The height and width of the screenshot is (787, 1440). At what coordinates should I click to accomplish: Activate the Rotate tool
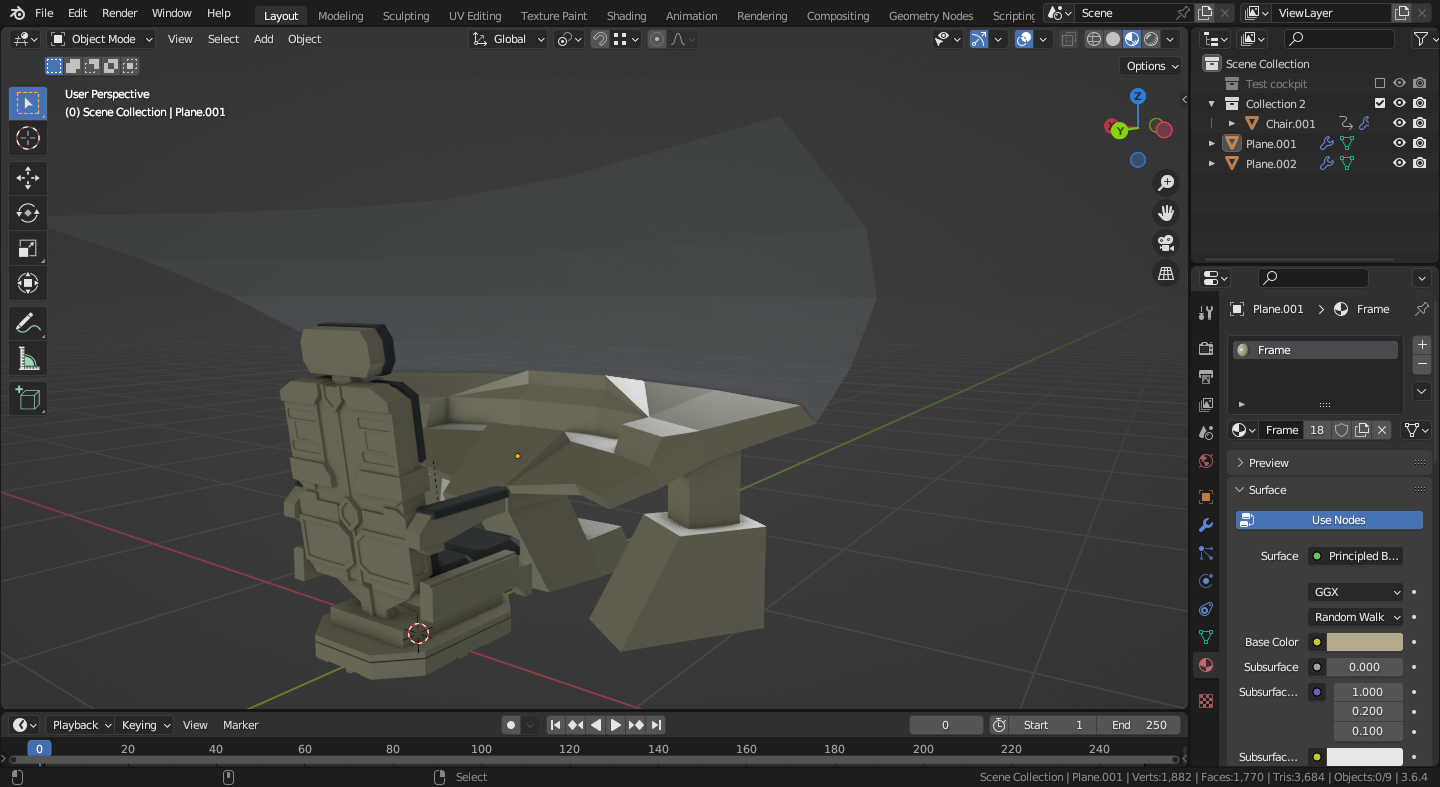[28, 213]
